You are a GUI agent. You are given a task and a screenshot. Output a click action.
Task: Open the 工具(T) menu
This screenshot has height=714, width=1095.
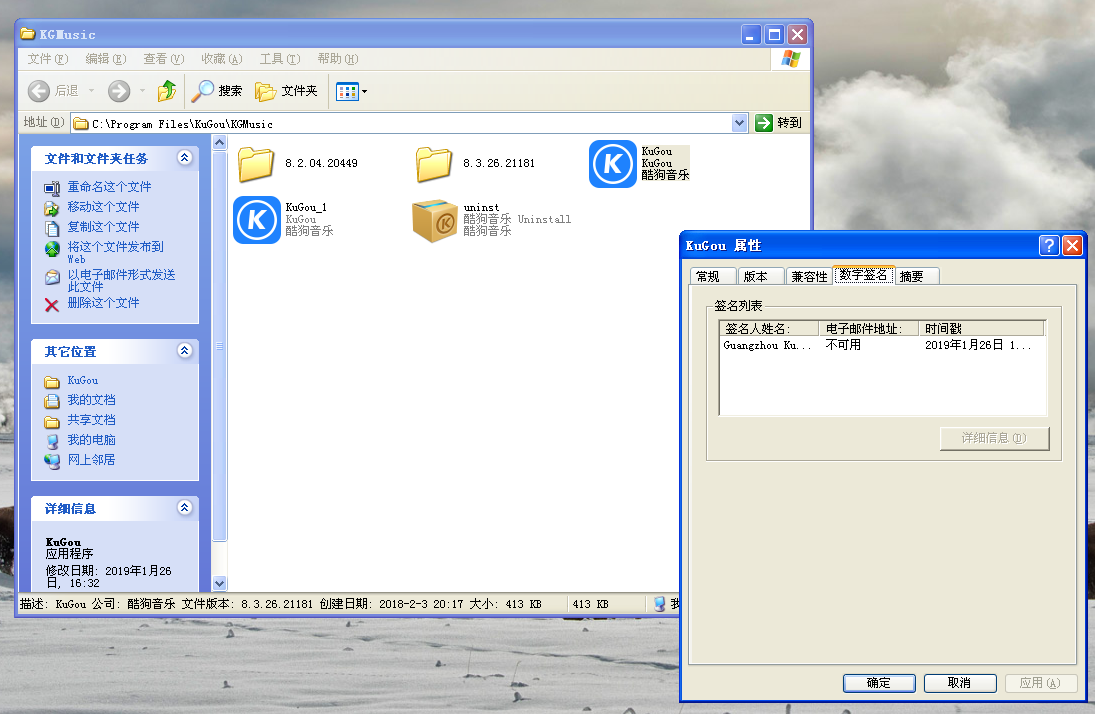279,59
